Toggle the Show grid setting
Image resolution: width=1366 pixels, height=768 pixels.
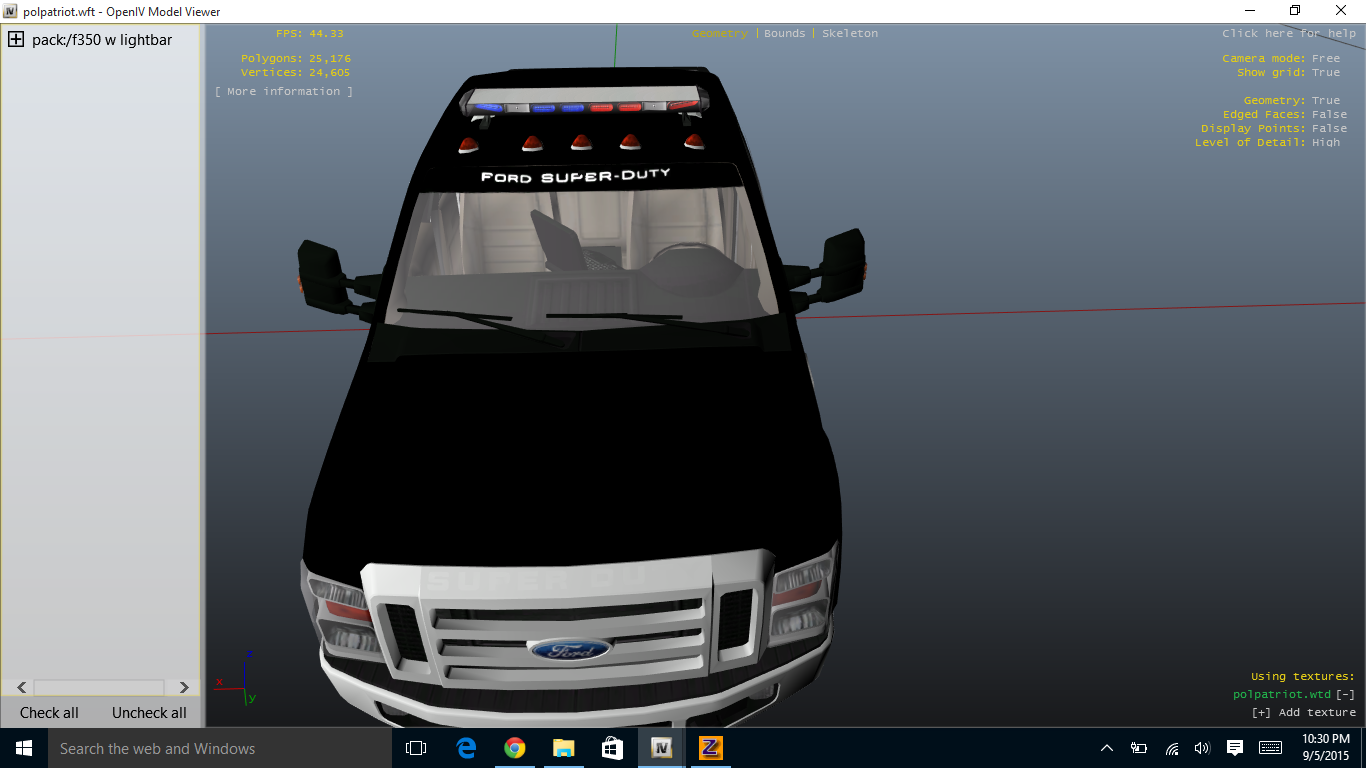[1326, 72]
